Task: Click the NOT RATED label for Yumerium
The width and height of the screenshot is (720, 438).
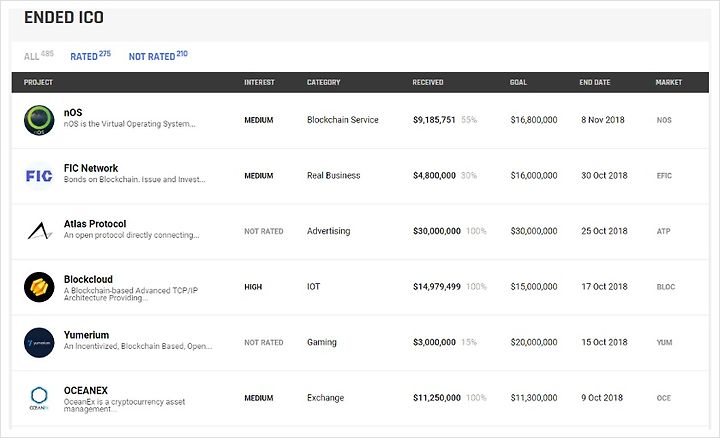Action: [x=264, y=343]
